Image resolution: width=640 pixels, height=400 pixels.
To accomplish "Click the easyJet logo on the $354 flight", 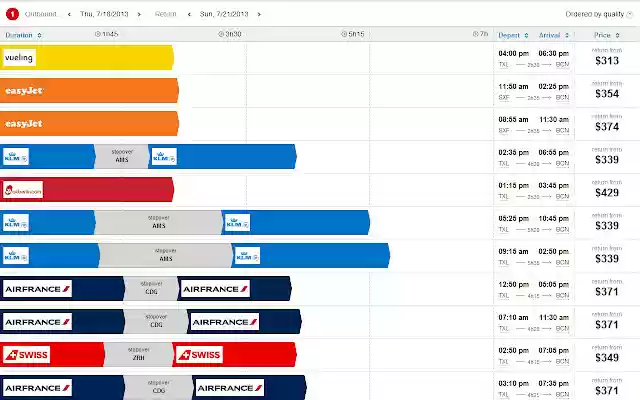I will tap(24, 91).
